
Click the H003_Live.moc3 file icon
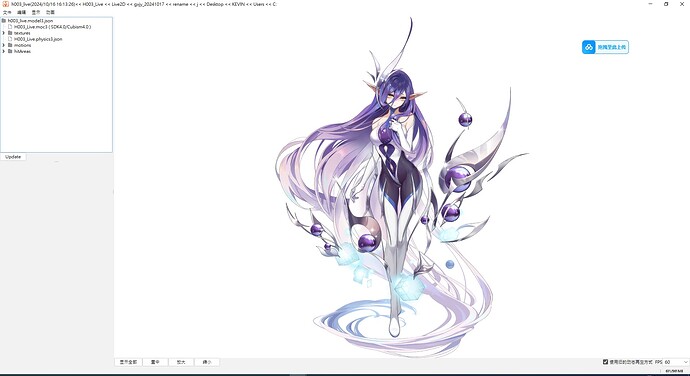tap(10, 27)
